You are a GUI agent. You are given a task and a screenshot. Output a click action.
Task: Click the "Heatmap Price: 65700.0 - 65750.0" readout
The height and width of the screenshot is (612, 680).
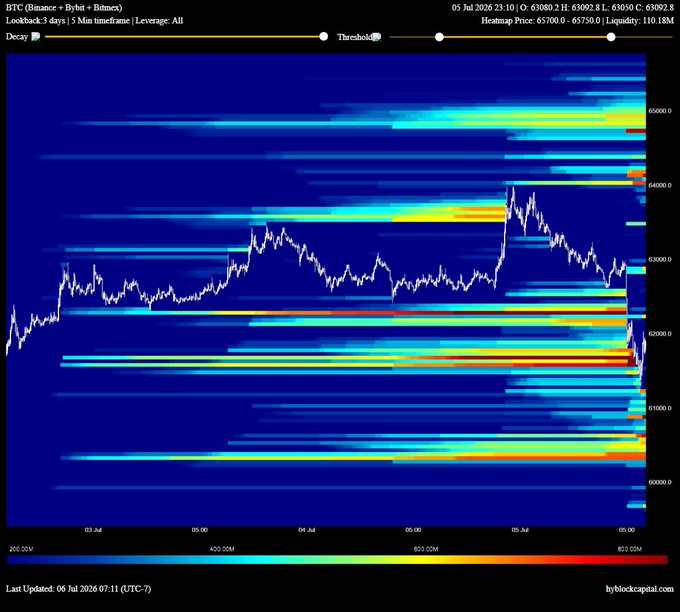(x=541, y=20)
